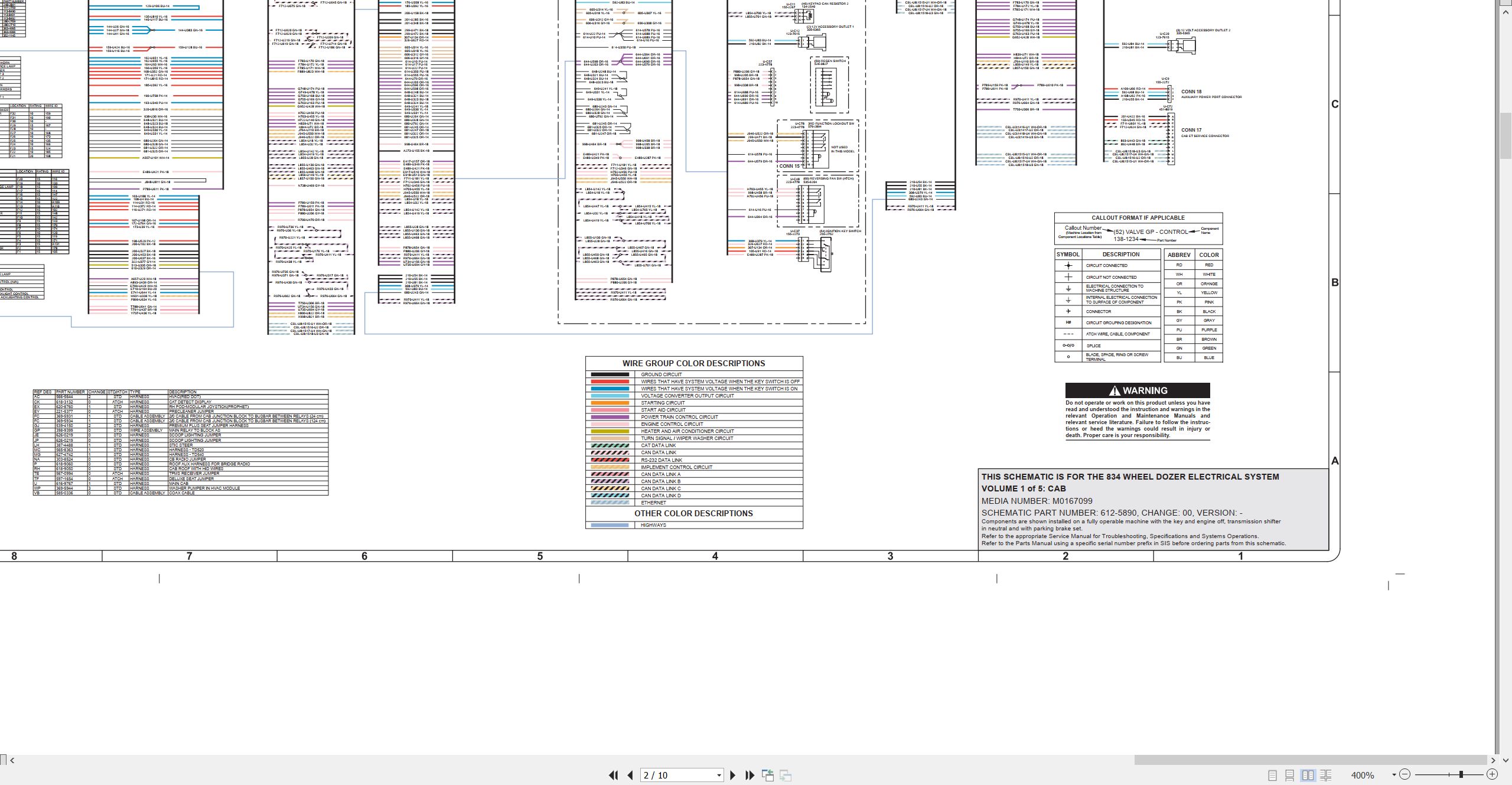Click the IMPLEMENT CONTROL CIRCUIT legend text
This screenshot has width=1512, height=785.
[677, 467]
